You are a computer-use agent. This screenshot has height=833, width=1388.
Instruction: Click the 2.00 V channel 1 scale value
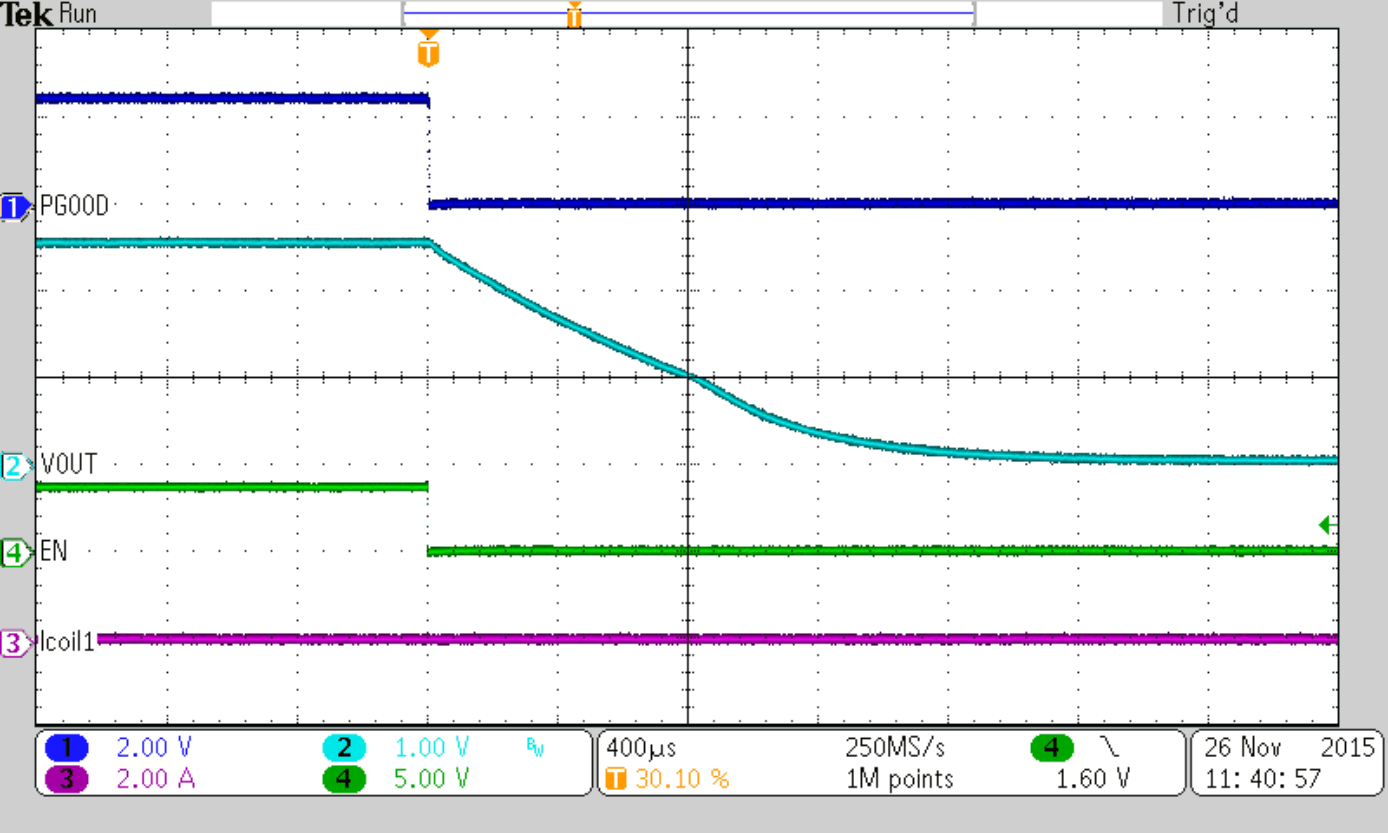154,748
